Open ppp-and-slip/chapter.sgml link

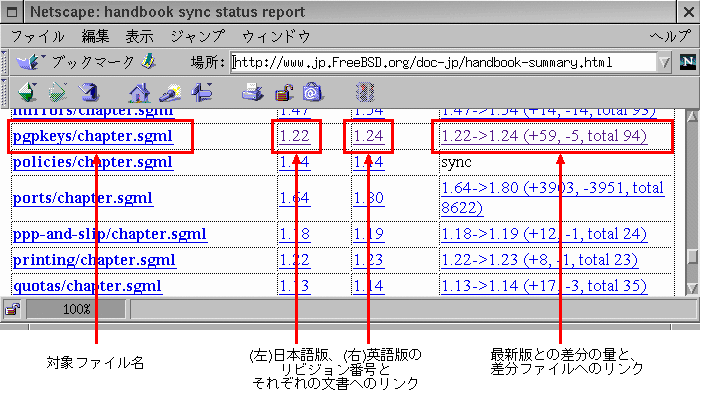pos(110,234)
